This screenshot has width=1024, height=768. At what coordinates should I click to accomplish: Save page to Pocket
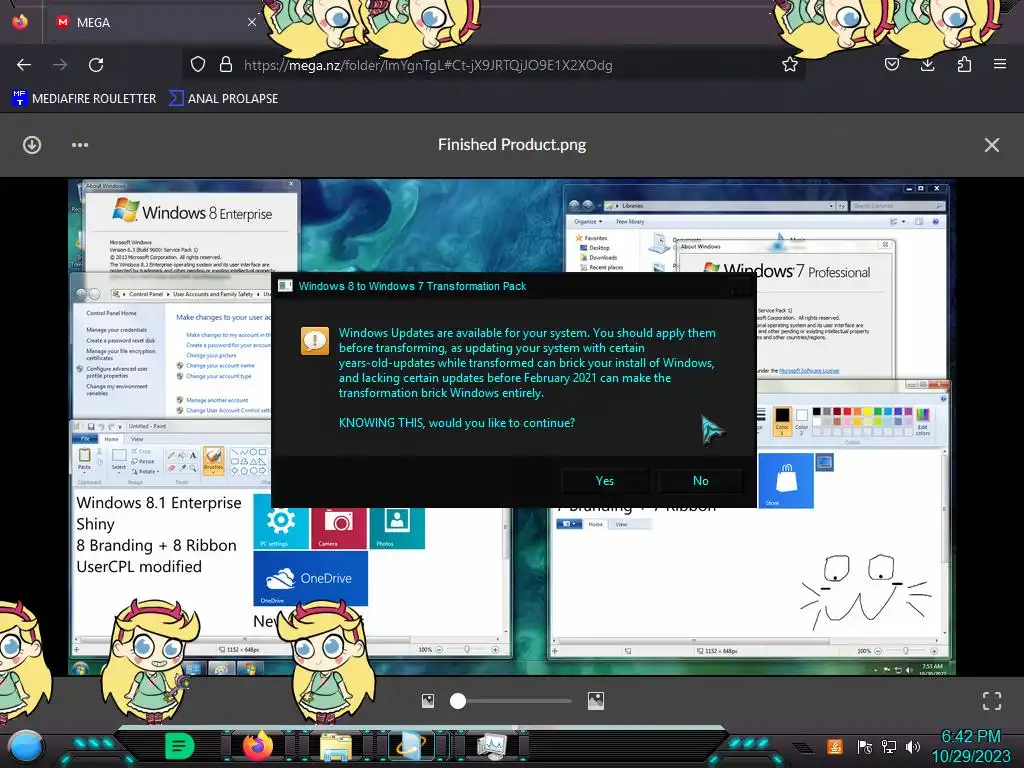pos(892,65)
